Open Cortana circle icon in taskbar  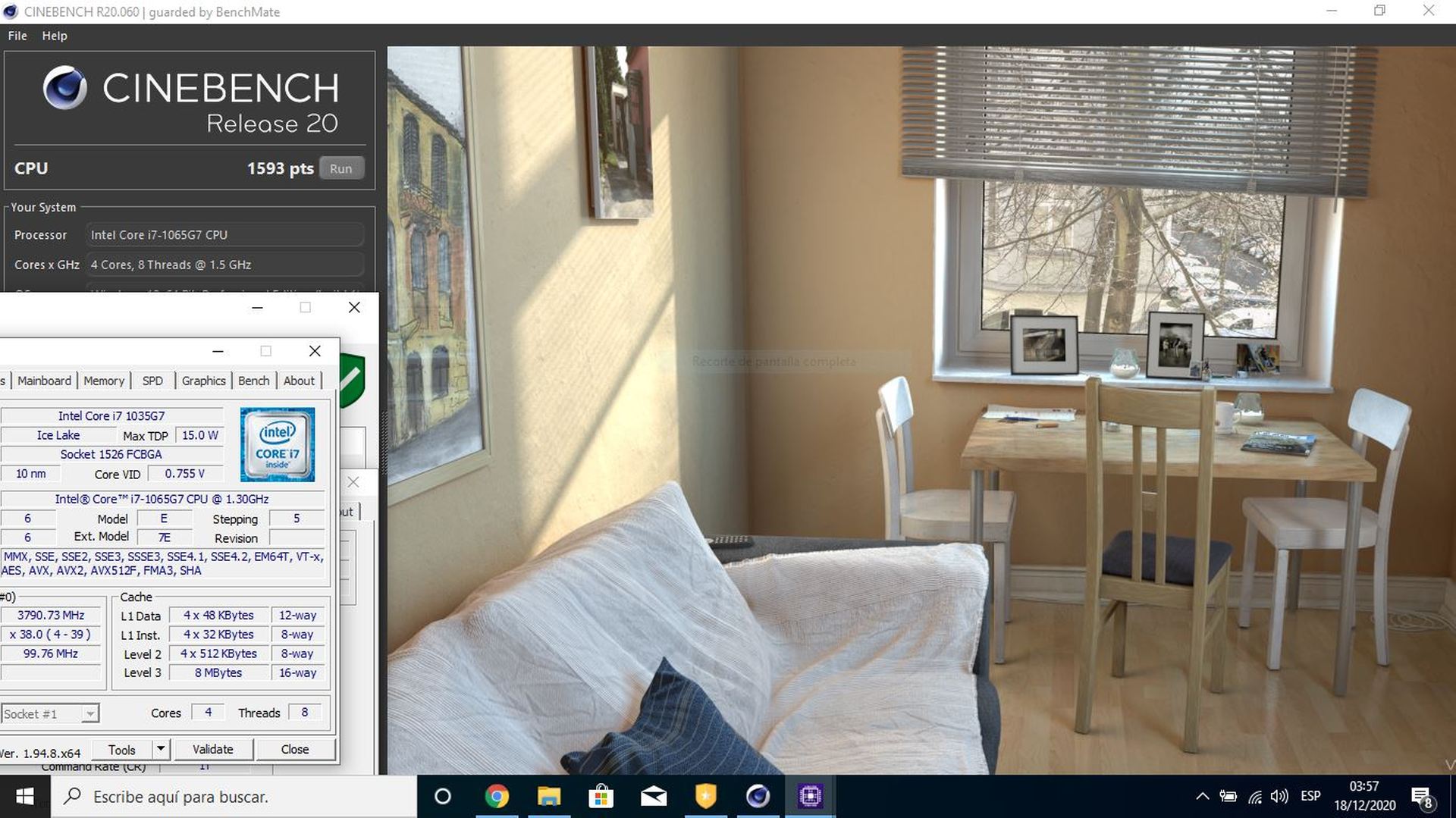(443, 797)
